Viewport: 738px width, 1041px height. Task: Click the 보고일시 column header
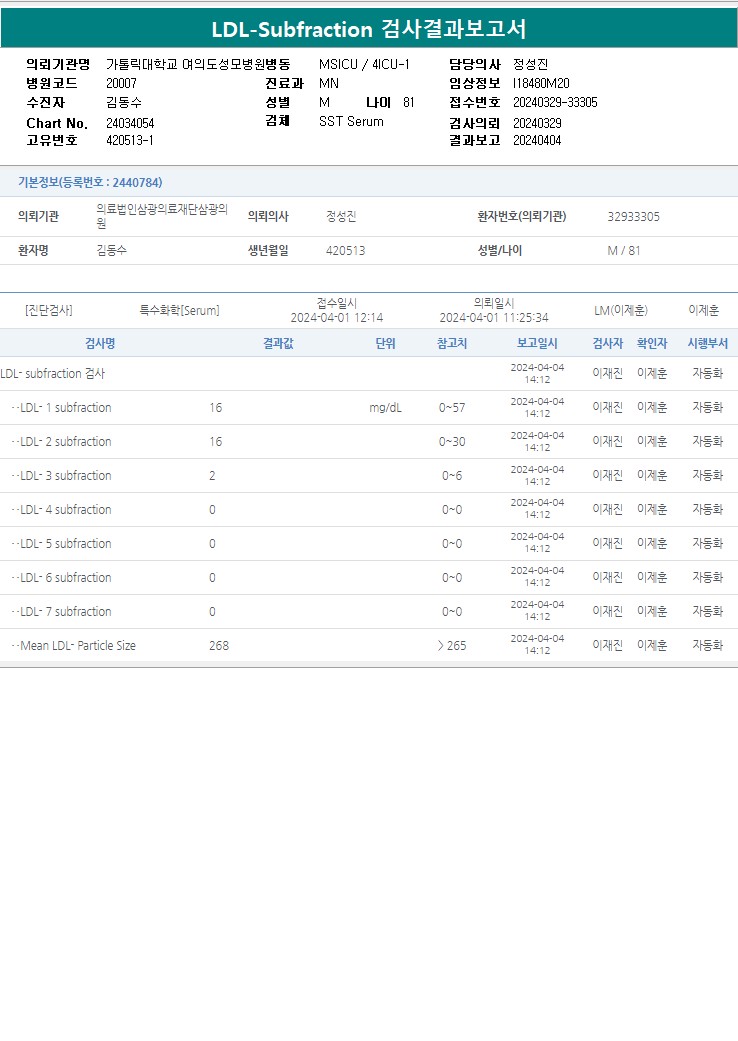(537, 343)
